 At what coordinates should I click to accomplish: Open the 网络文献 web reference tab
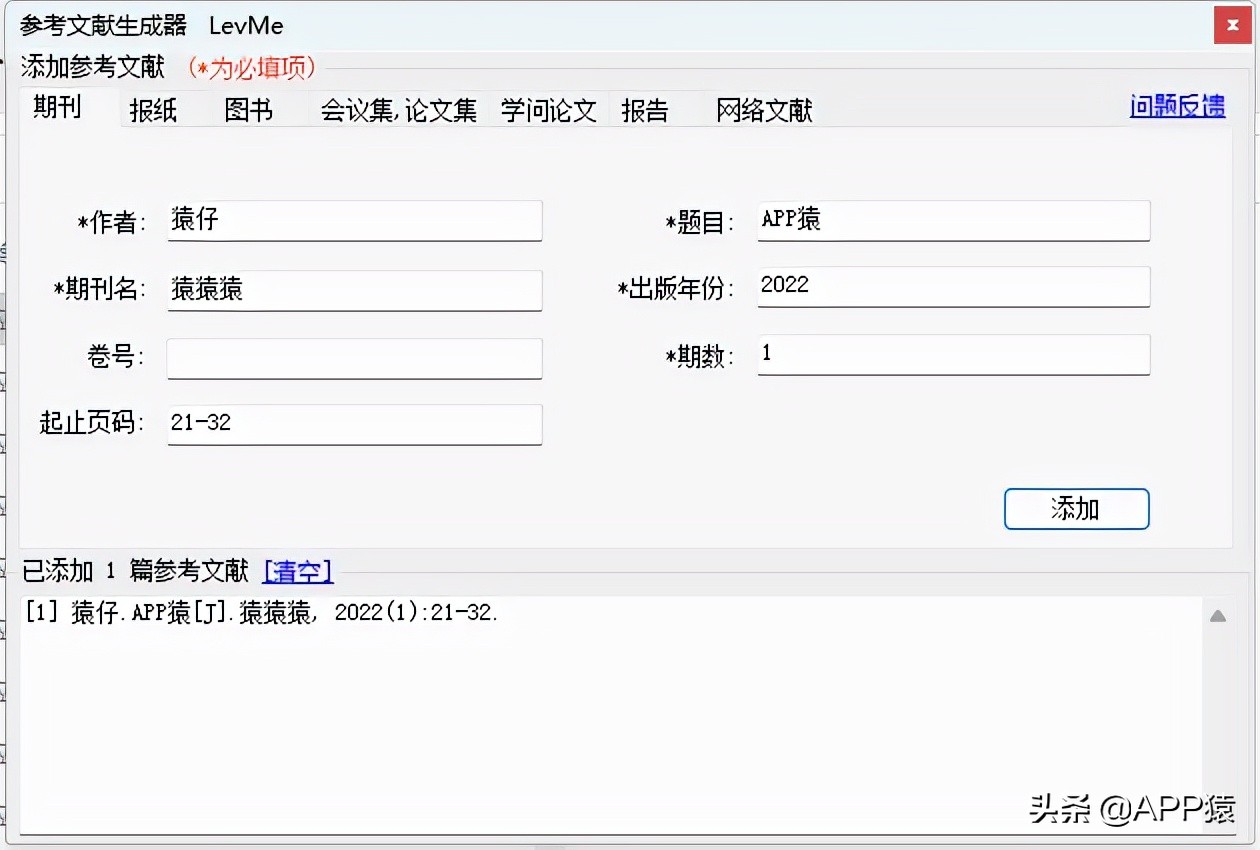(x=763, y=112)
